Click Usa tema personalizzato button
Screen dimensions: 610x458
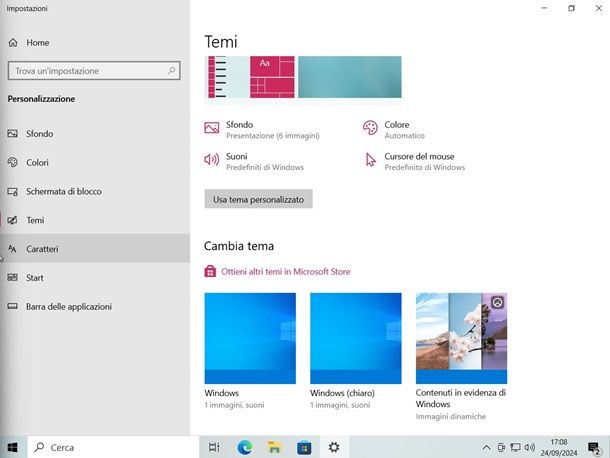(x=258, y=199)
